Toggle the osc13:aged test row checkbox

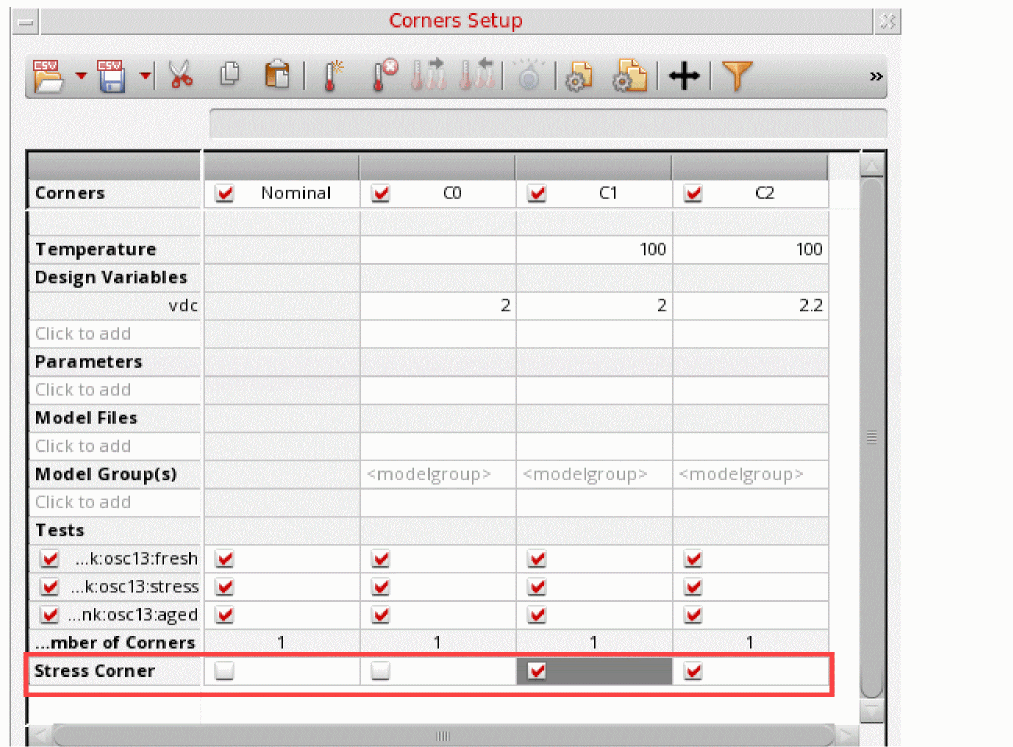coord(50,615)
